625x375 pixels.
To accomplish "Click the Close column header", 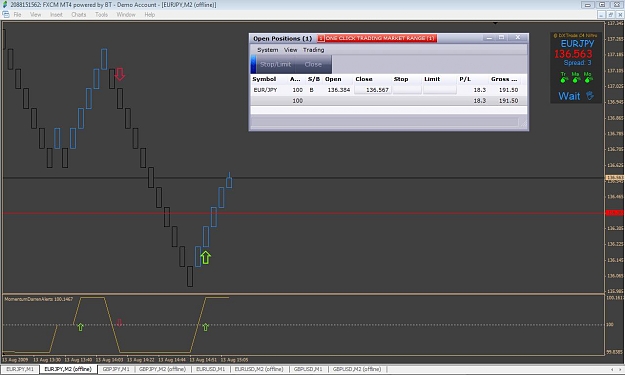I will coord(364,79).
